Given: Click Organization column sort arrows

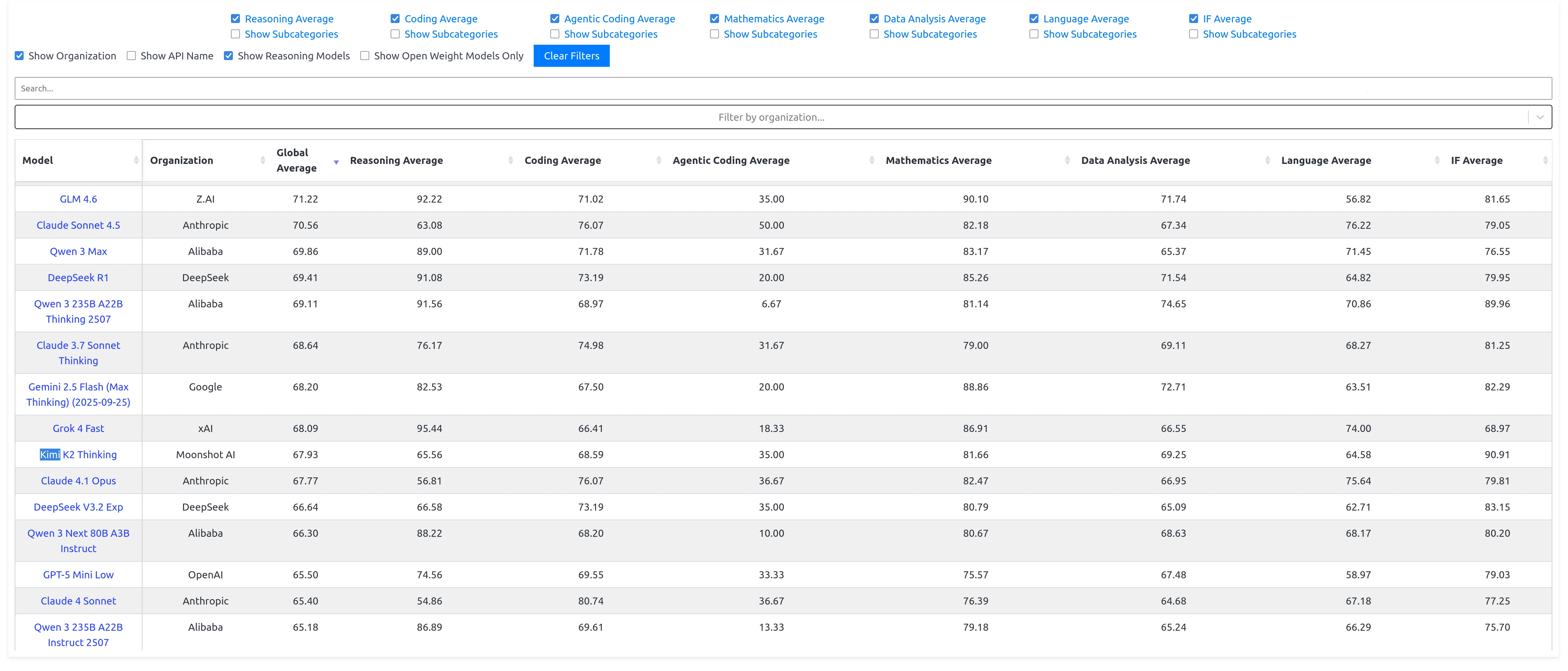Looking at the screenshot, I should (262, 161).
